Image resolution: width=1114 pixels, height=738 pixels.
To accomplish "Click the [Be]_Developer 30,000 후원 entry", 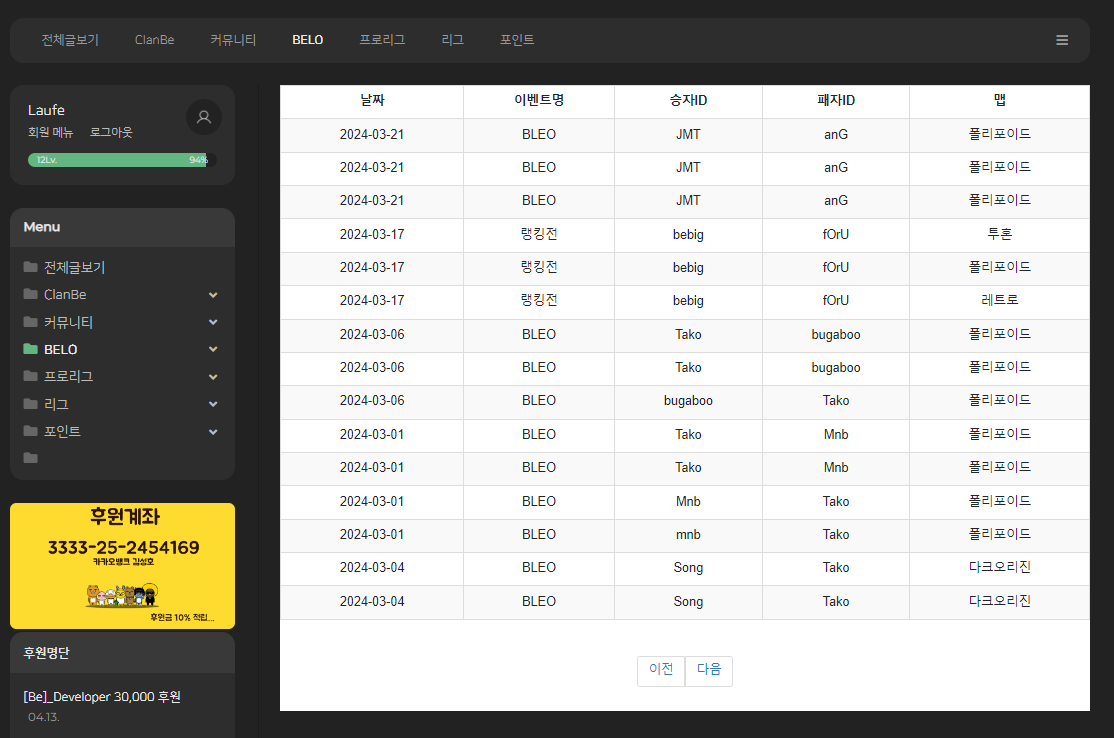I will (102, 697).
